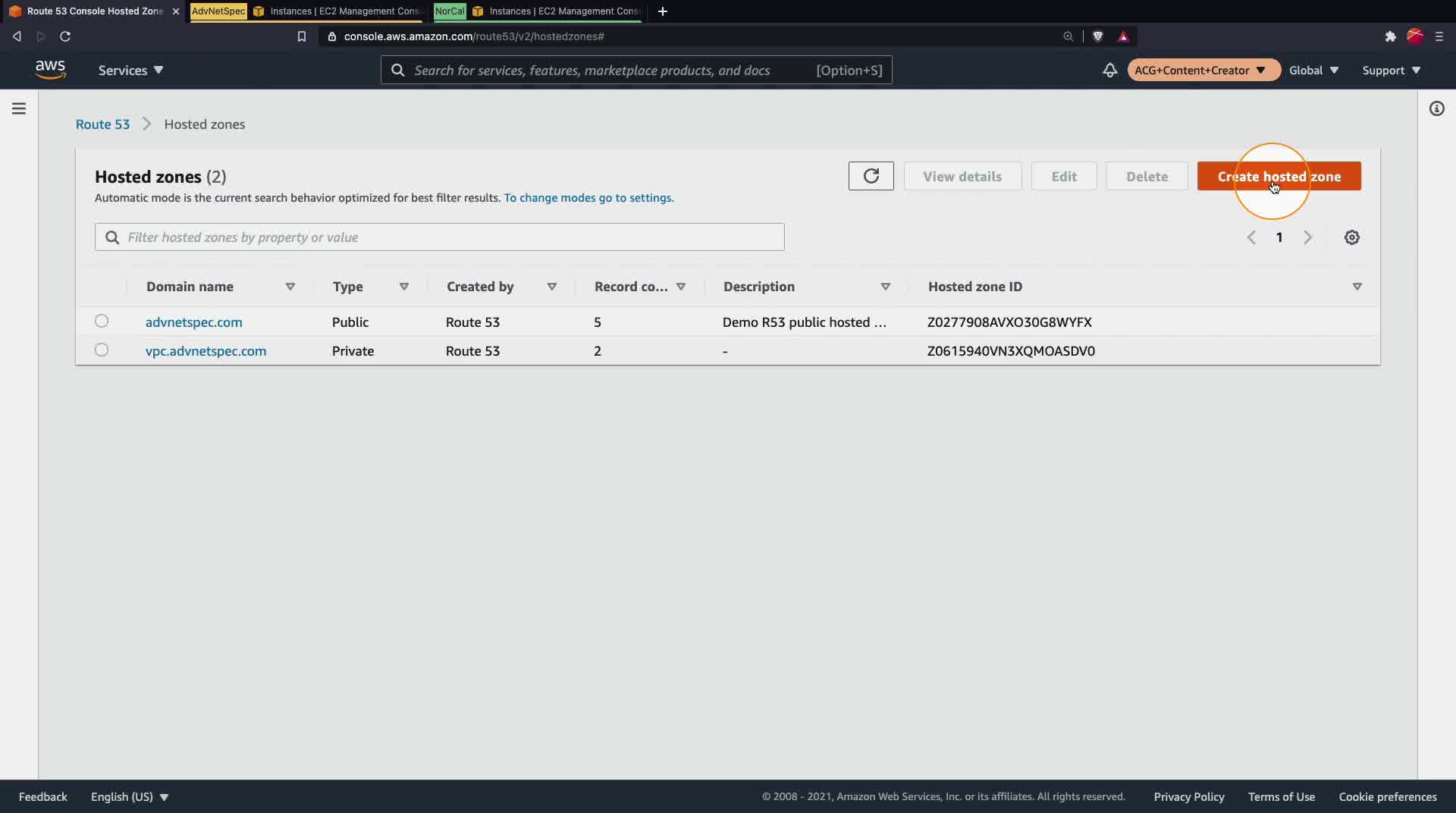Image resolution: width=1456 pixels, height=813 pixels.
Task: Sort by Hosted zone ID column arrow
Action: pos(1357,287)
